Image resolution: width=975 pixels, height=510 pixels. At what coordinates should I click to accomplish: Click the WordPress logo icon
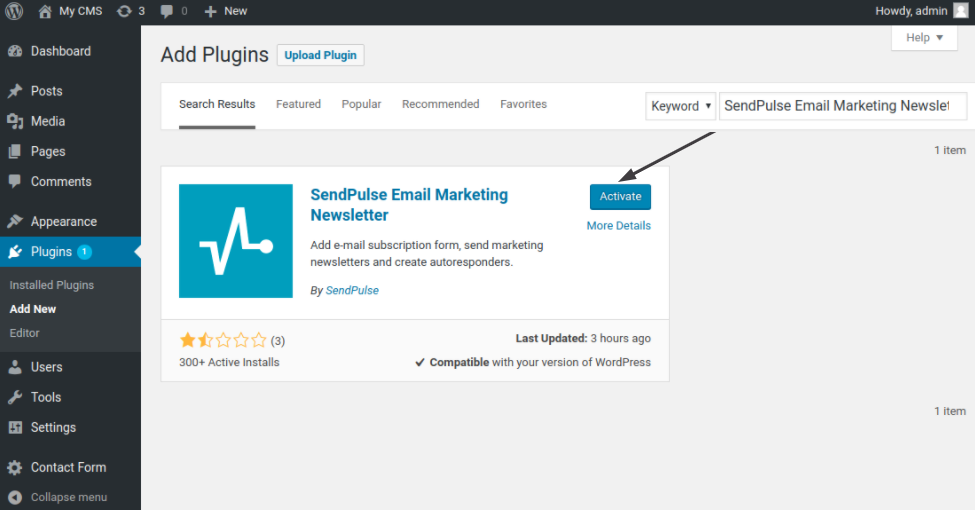(14, 11)
